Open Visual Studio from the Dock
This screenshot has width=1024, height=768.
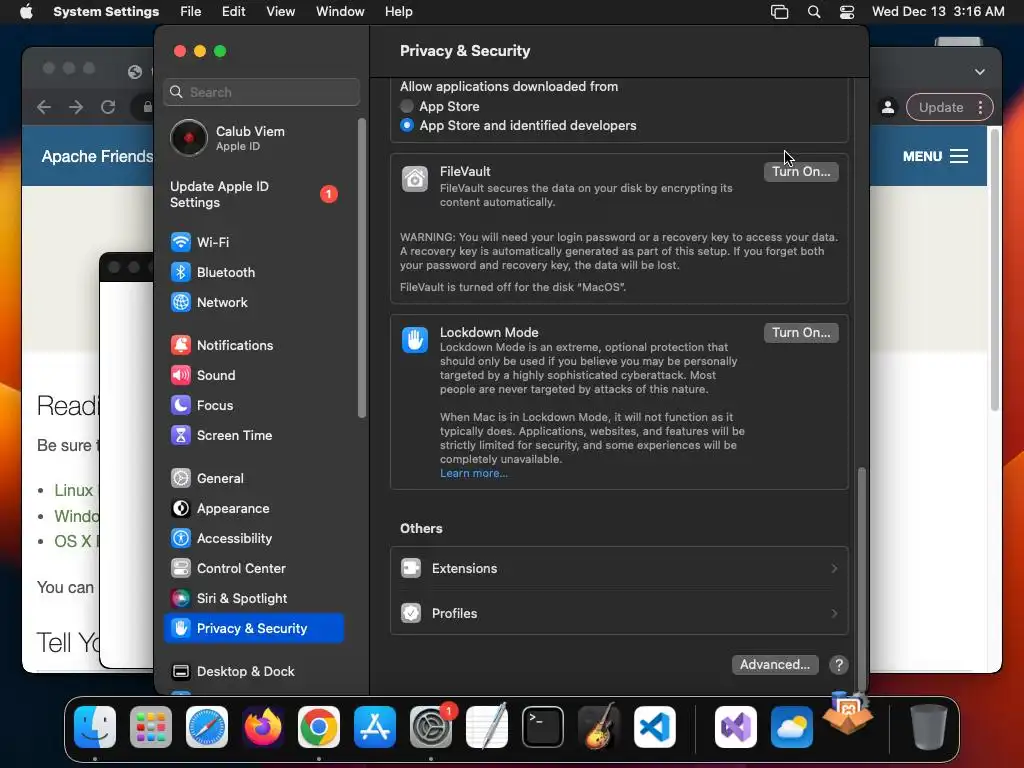point(736,727)
